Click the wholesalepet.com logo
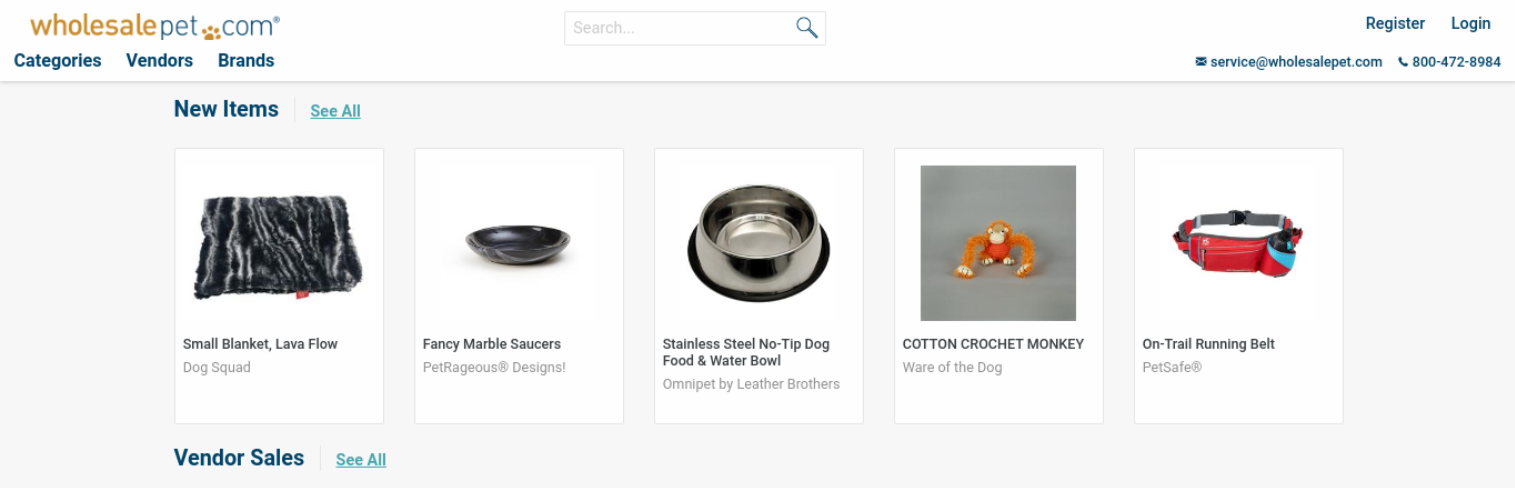The height and width of the screenshot is (488, 1515). click(x=155, y=26)
